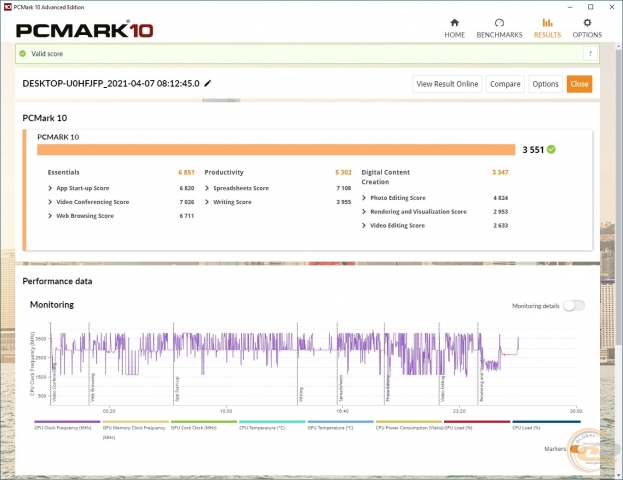Click the overall score 3 551
Viewport: 623px width, 480px height.
click(x=533, y=150)
